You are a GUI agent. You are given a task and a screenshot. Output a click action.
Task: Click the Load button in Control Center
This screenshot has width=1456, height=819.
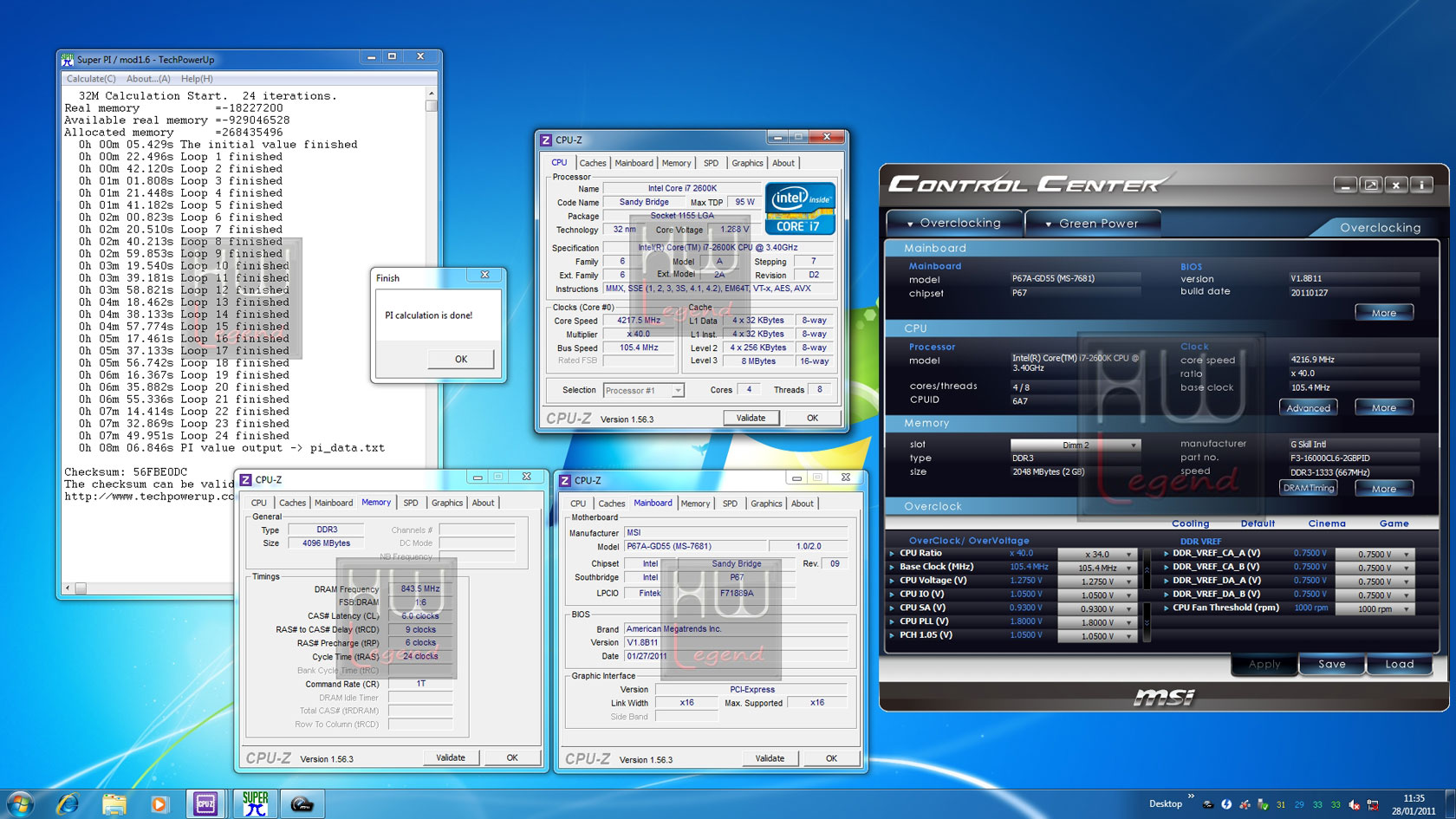pos(1400,665)
